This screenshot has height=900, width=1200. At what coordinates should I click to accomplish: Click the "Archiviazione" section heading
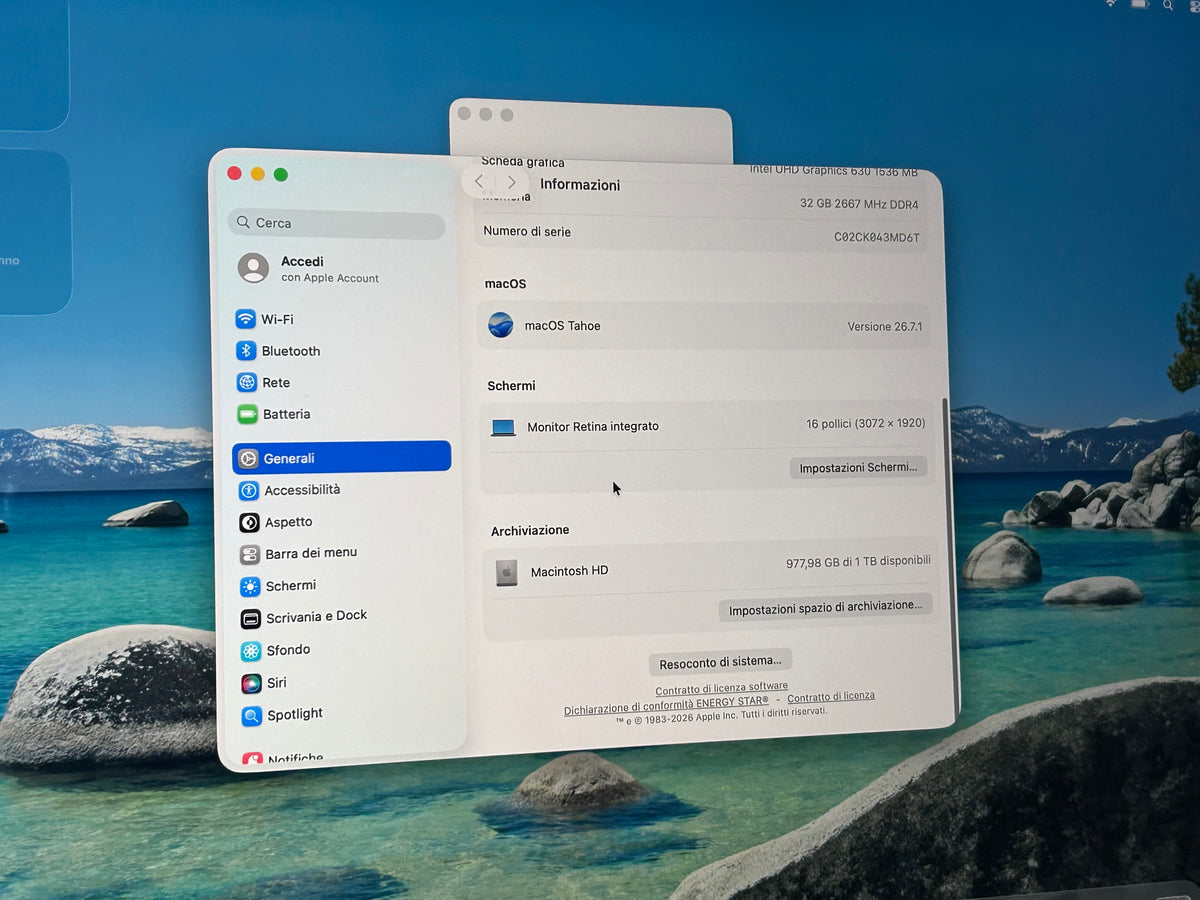point(530,531)
